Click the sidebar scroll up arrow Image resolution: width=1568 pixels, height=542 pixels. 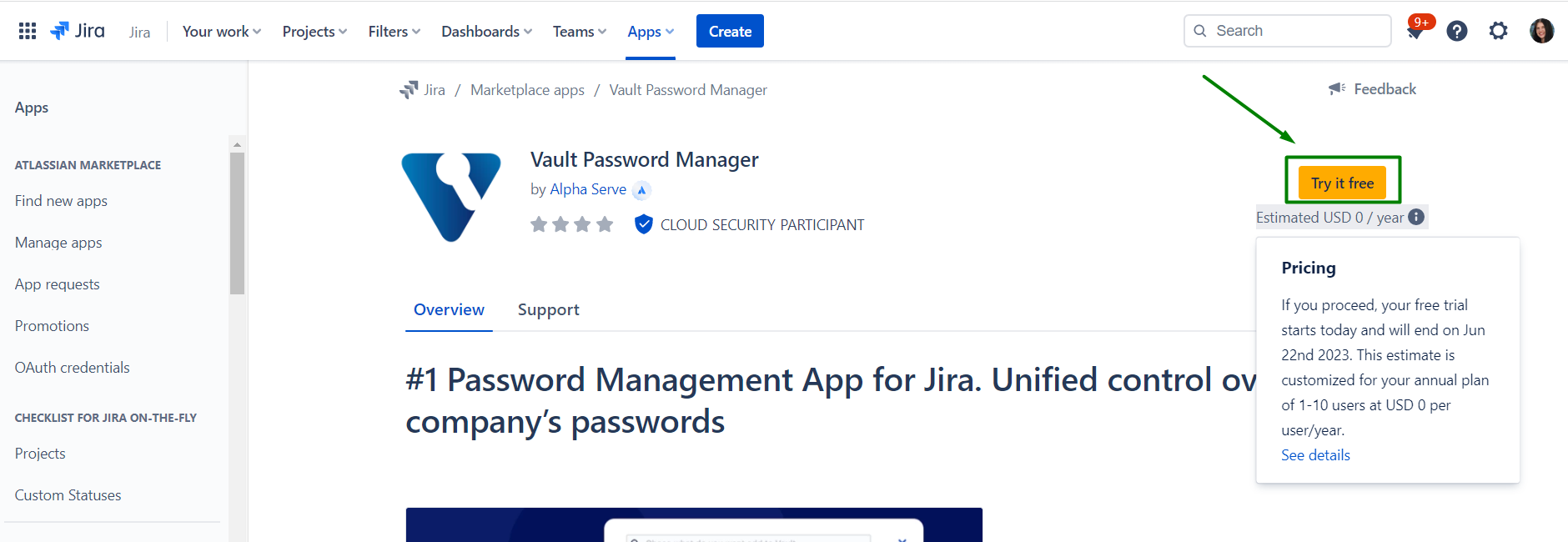click(237, 144)
